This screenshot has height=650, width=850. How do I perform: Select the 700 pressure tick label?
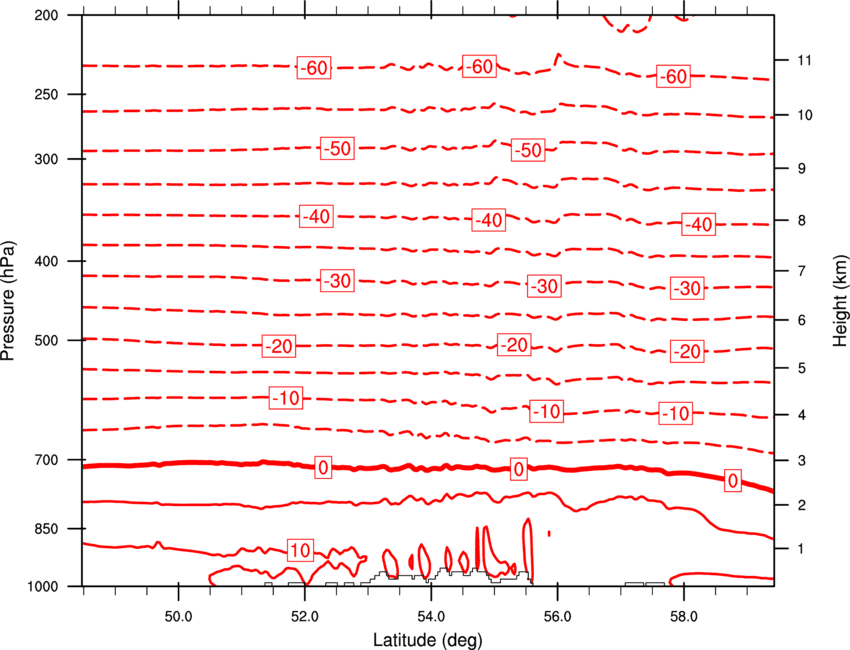[46, 460]
